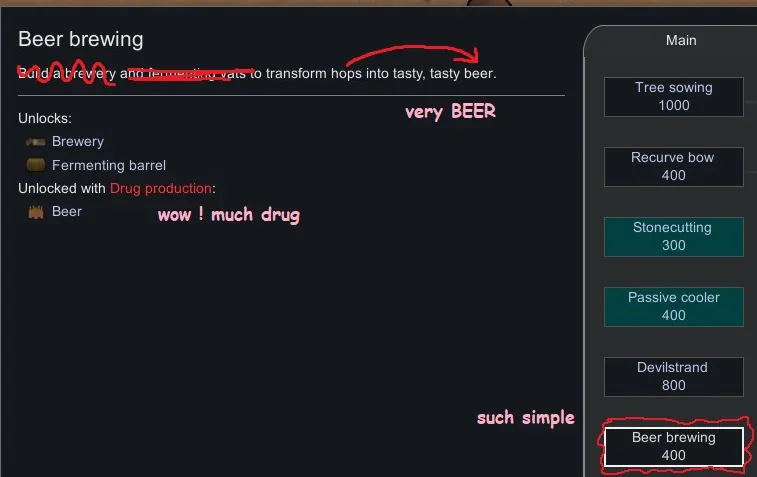
Task: Click the Beer brewing title heading
Action: [81, 39]
